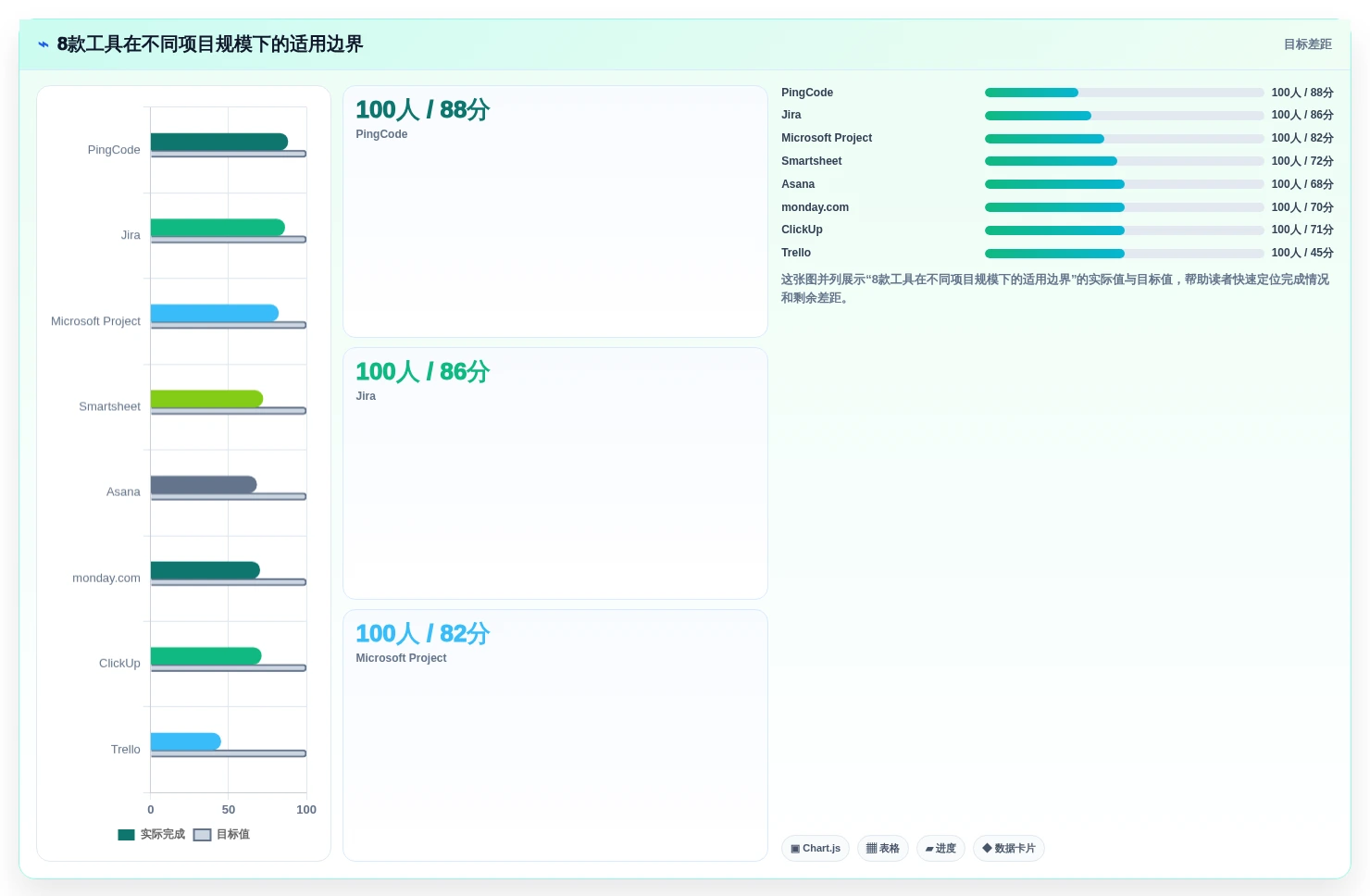Toggle the 实际完成 legend swatch

pyautogui.click(x=127, y=835)
